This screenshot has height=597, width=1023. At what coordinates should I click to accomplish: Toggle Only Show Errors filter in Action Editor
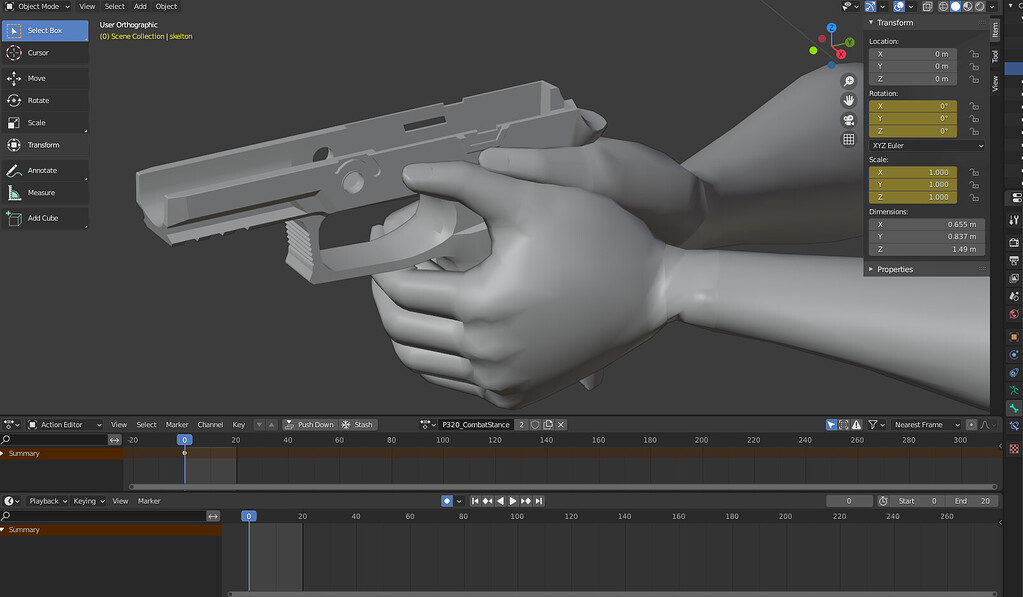coord(856,424)
